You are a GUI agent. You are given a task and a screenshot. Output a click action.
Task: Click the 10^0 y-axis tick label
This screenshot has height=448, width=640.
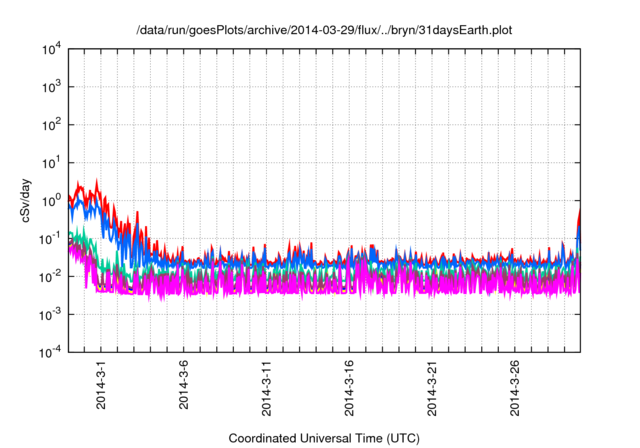50,200
